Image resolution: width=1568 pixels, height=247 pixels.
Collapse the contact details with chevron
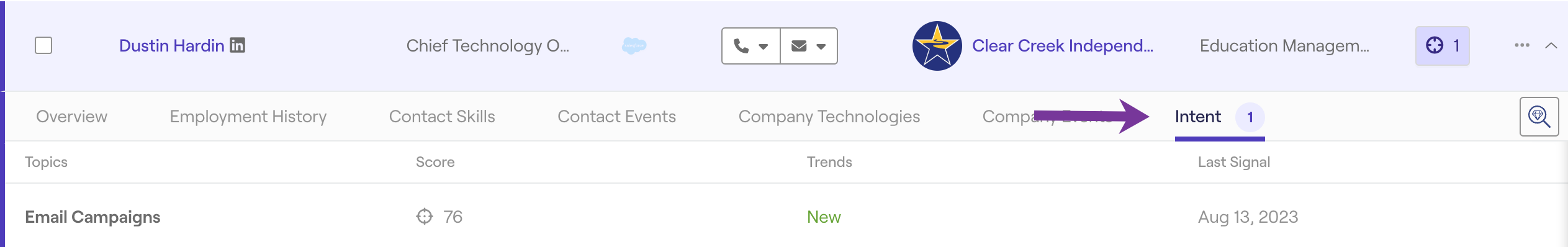[x=1551, y=45]
